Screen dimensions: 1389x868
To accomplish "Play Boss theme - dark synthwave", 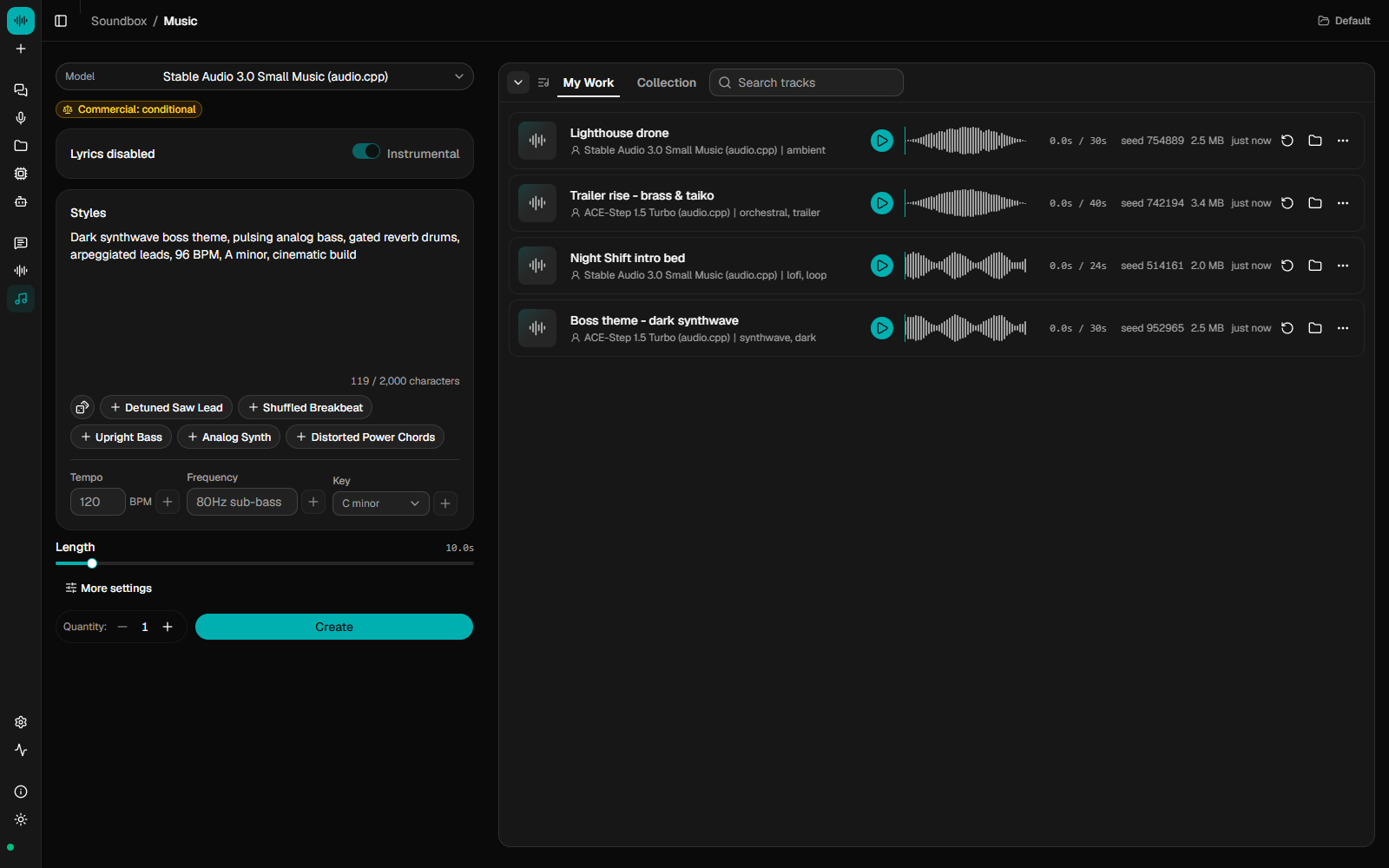I will [882, 328].
